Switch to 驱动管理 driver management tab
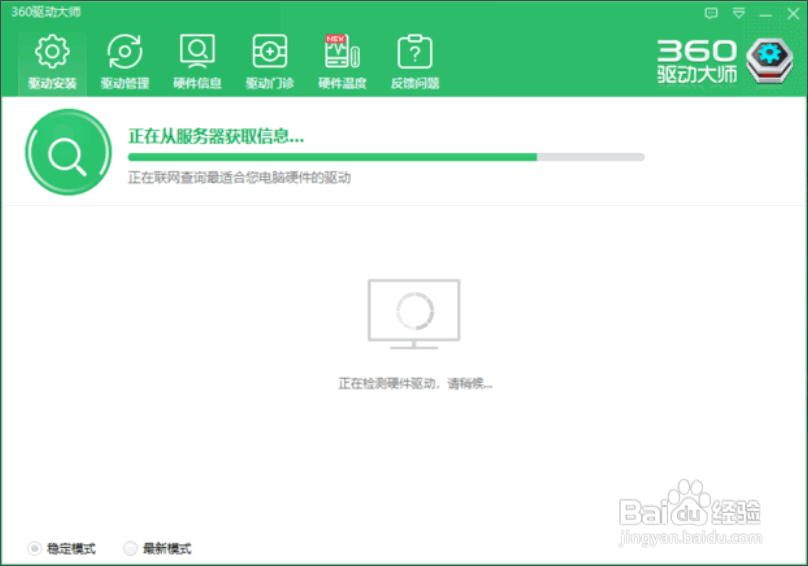Viewport: 808px width, 566px height. point(125,62)
